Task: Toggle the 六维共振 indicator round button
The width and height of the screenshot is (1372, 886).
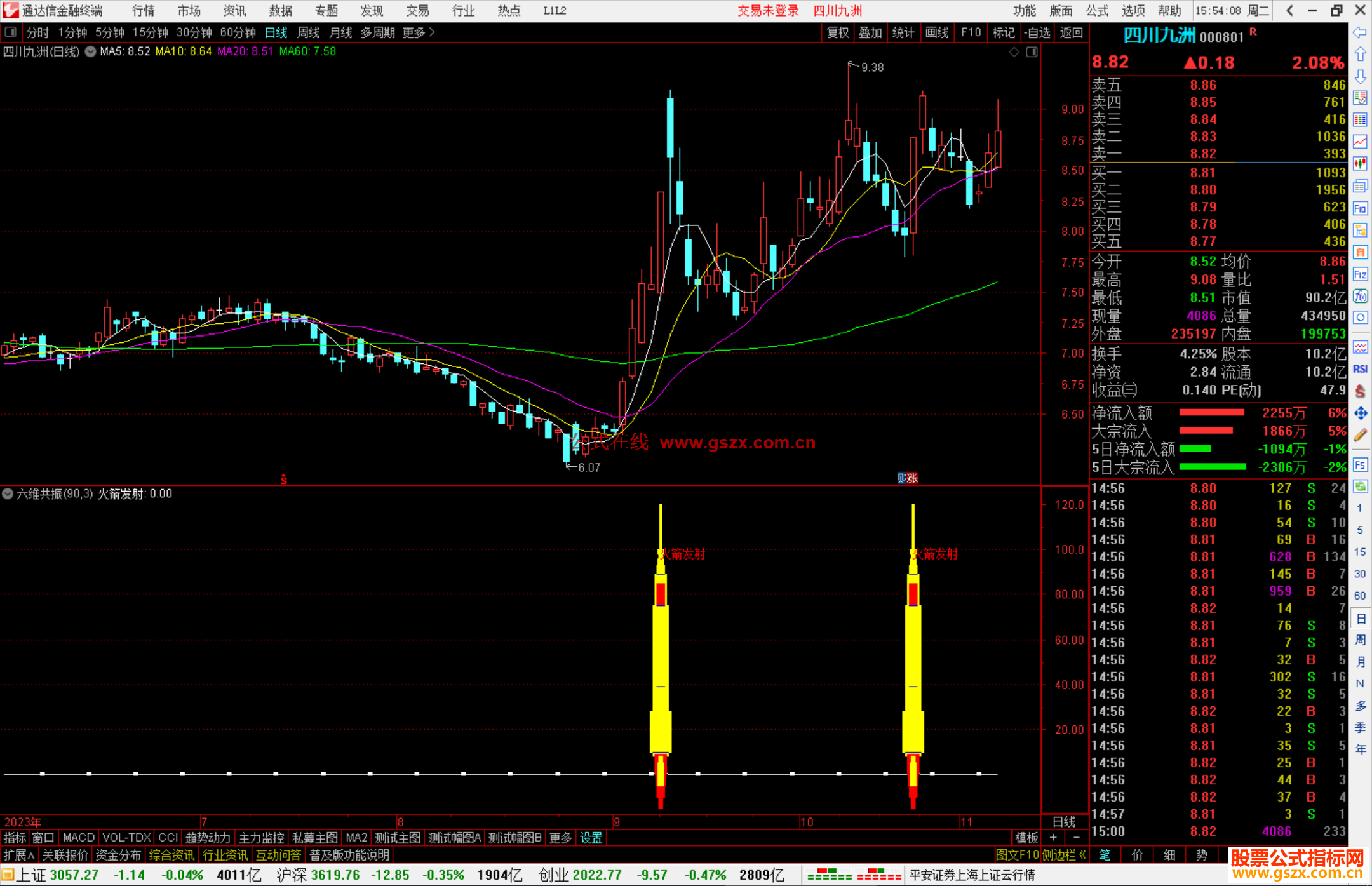Action: (8, 494)
